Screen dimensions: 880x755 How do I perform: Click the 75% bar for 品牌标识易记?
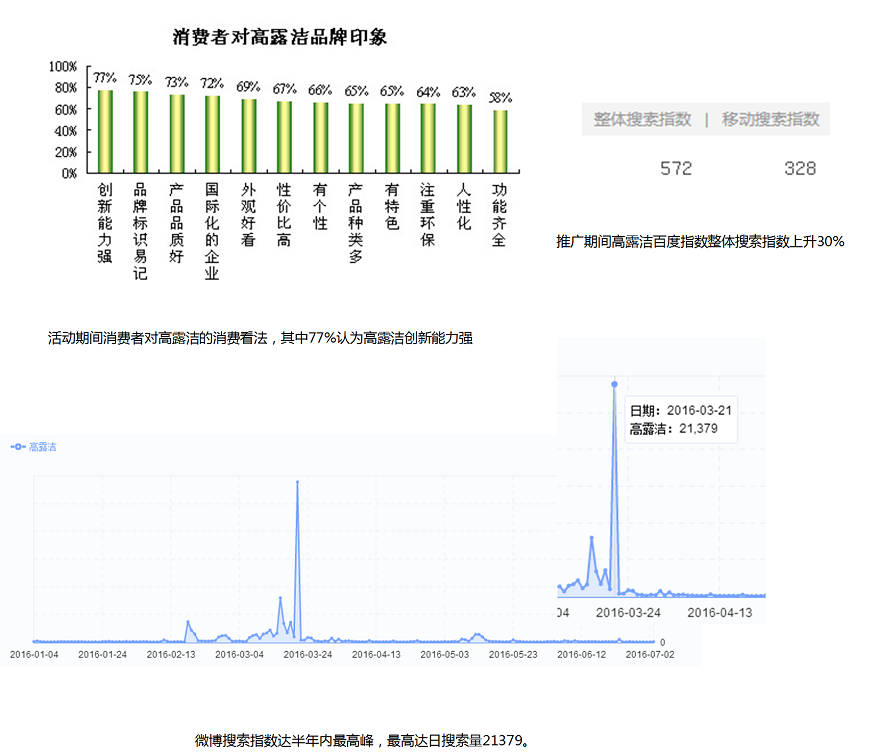tap(140, 132)
